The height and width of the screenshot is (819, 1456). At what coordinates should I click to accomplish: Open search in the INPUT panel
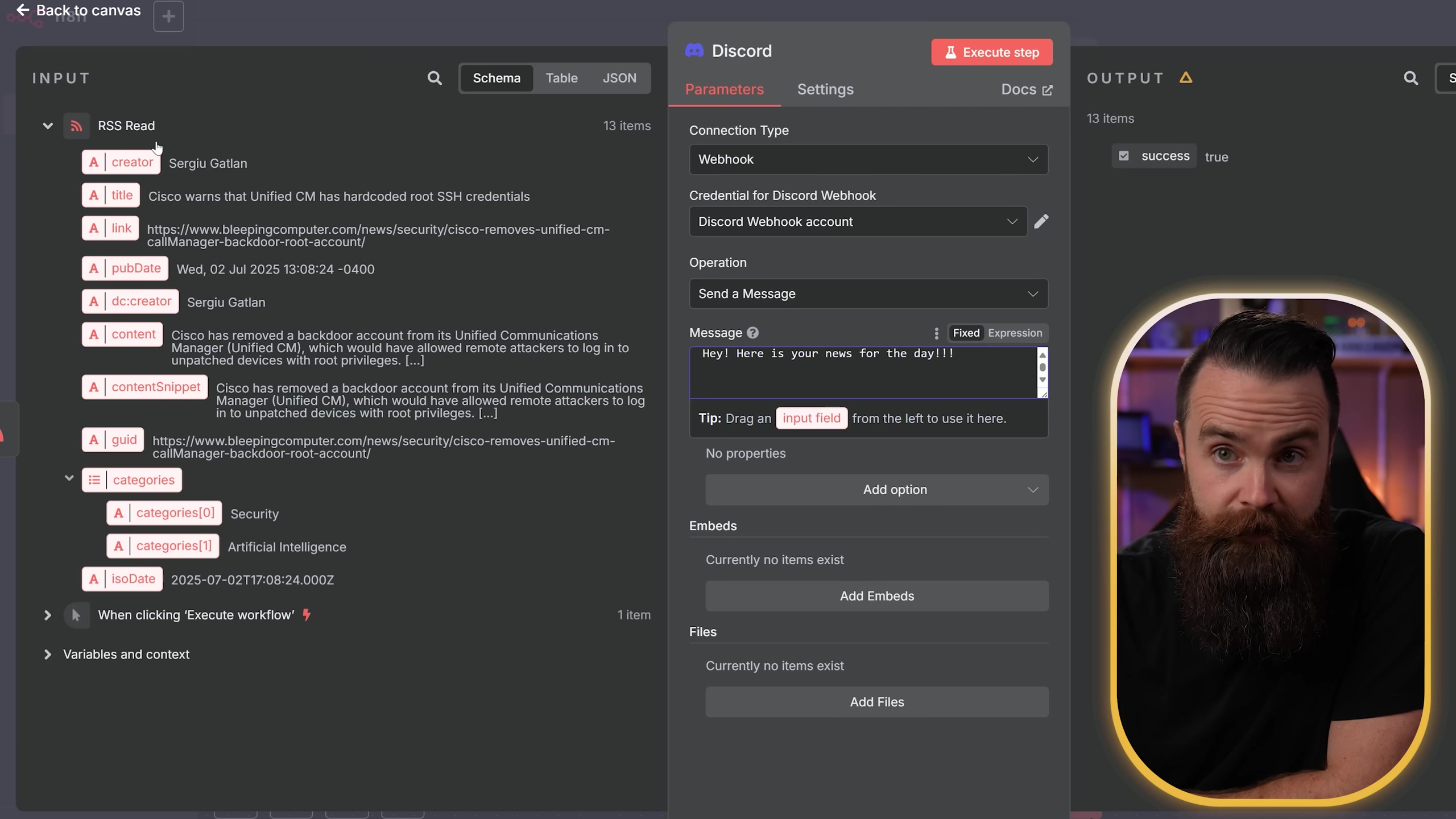(x=435, y=78)
